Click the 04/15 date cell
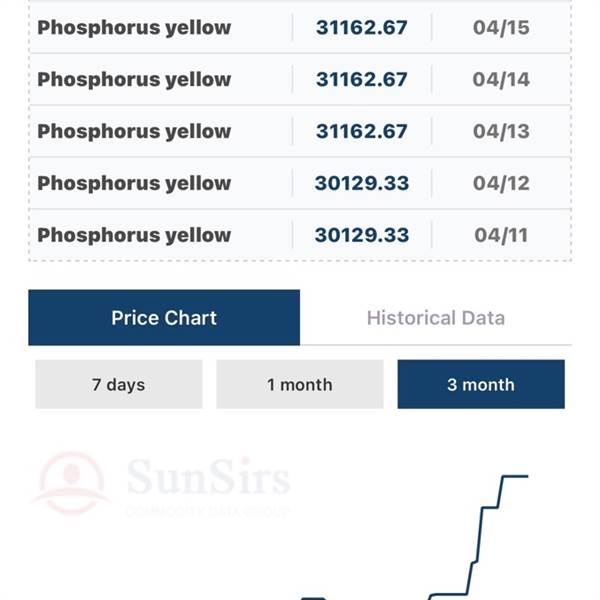The height and width of the screenshot is (600, 600). point(501,28)
